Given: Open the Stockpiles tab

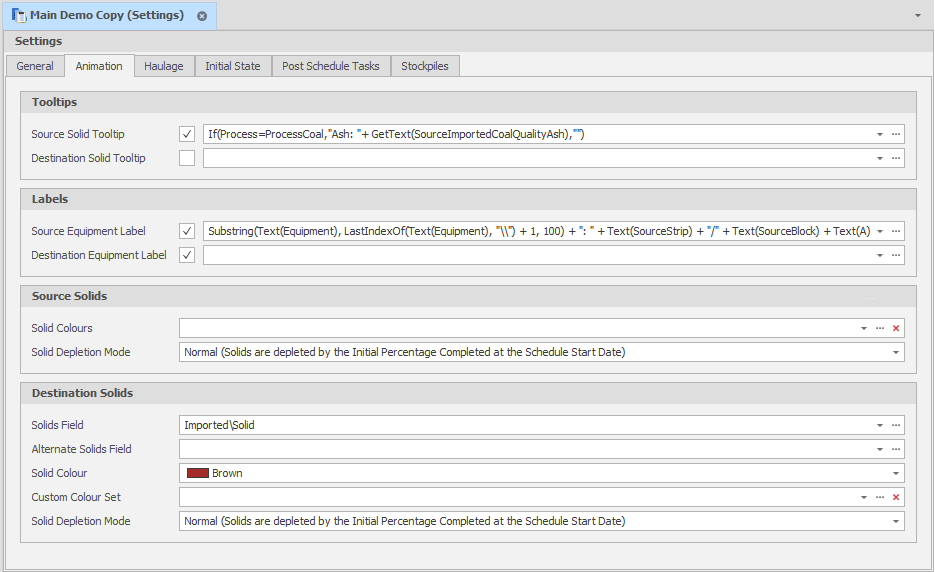Looking at the screenshot, I should (x=425, y=66).
